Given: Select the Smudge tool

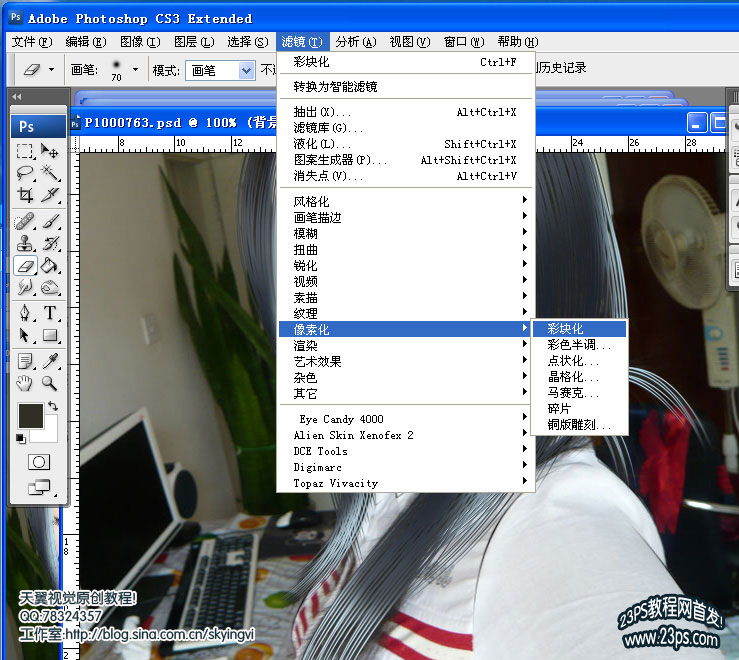Looking at the screenshot, I should pyautogui.click(x=25, y=287).
